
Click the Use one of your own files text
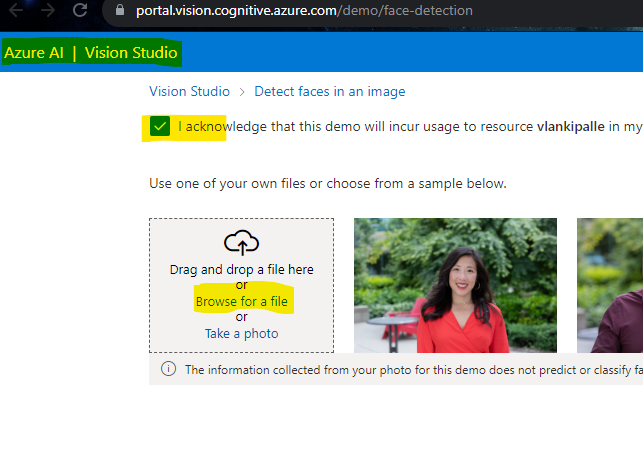[x=328, y=183]
